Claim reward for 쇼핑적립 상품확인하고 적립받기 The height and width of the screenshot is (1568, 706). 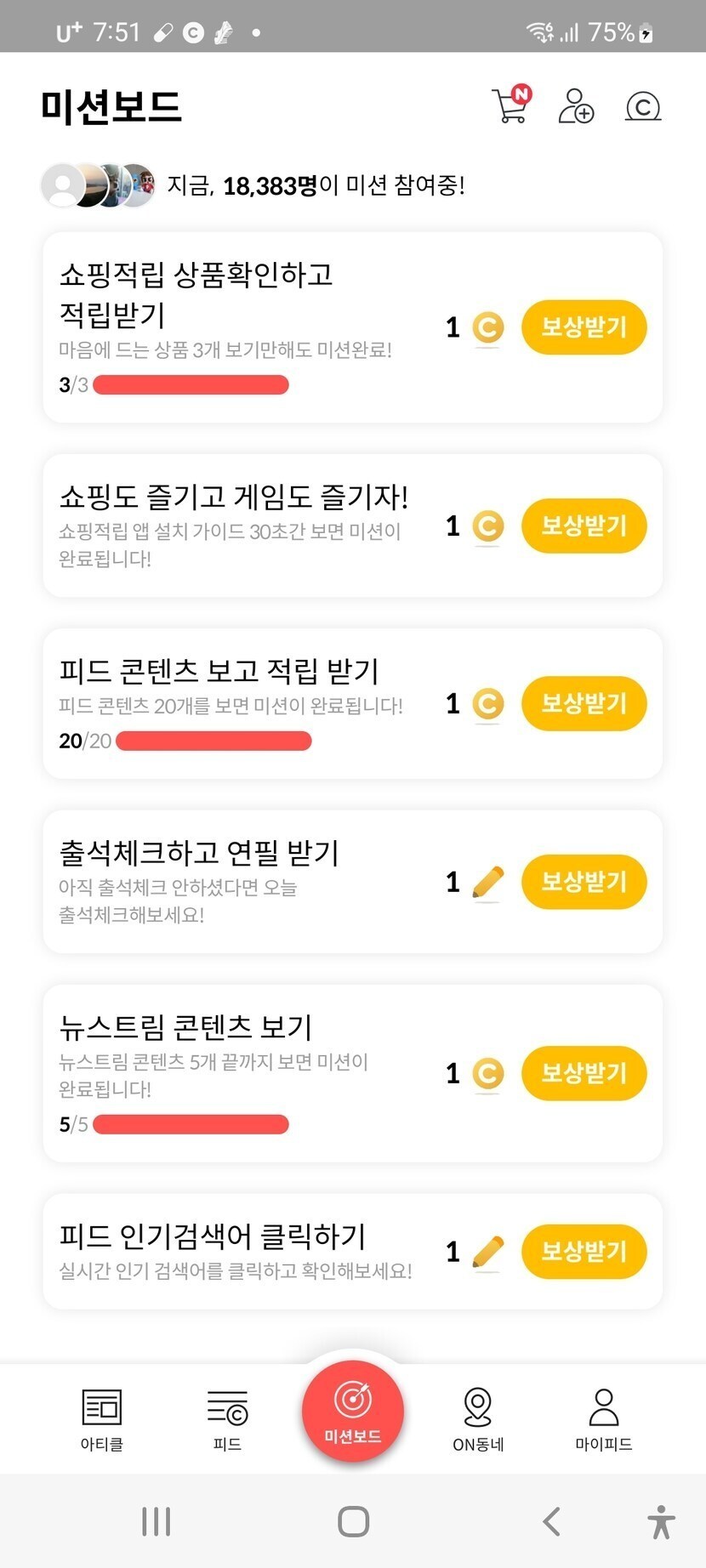(584, 327)
